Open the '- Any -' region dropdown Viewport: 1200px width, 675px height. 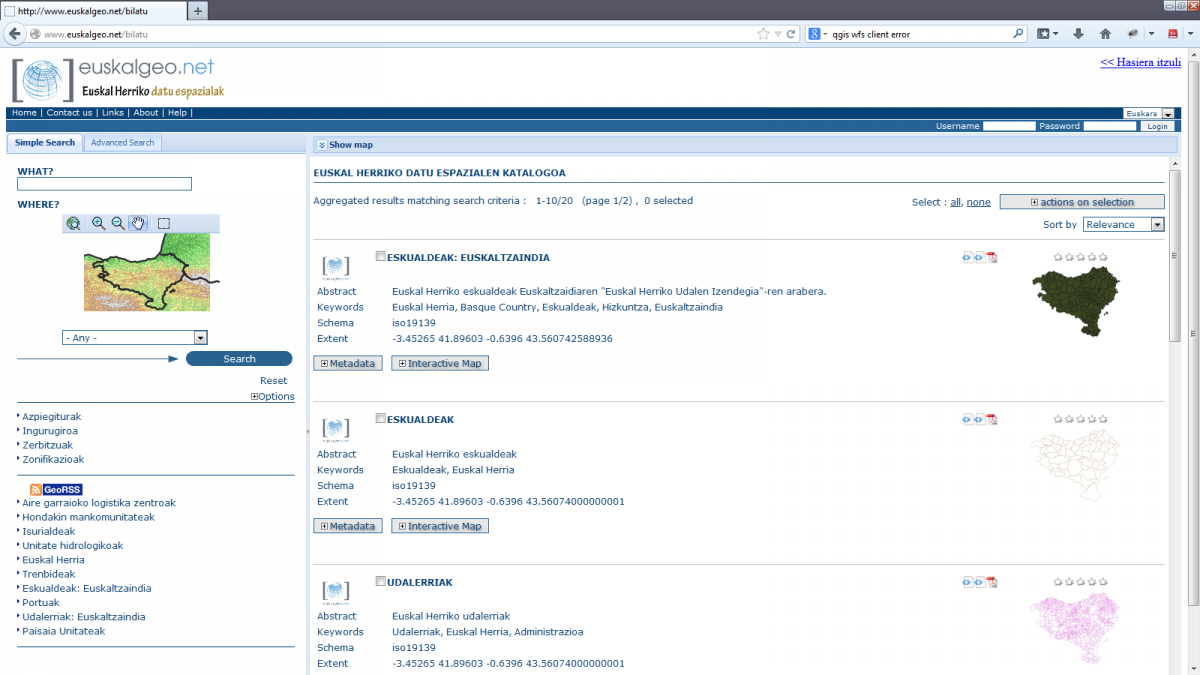click(x=134, y=338)
